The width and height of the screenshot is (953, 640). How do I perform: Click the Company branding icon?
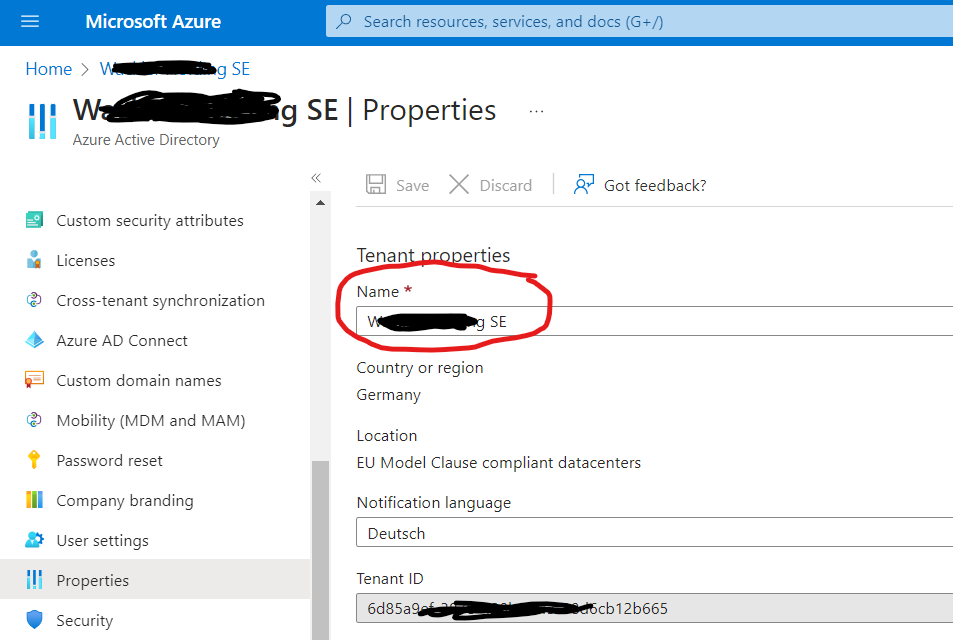coord(35,500)
